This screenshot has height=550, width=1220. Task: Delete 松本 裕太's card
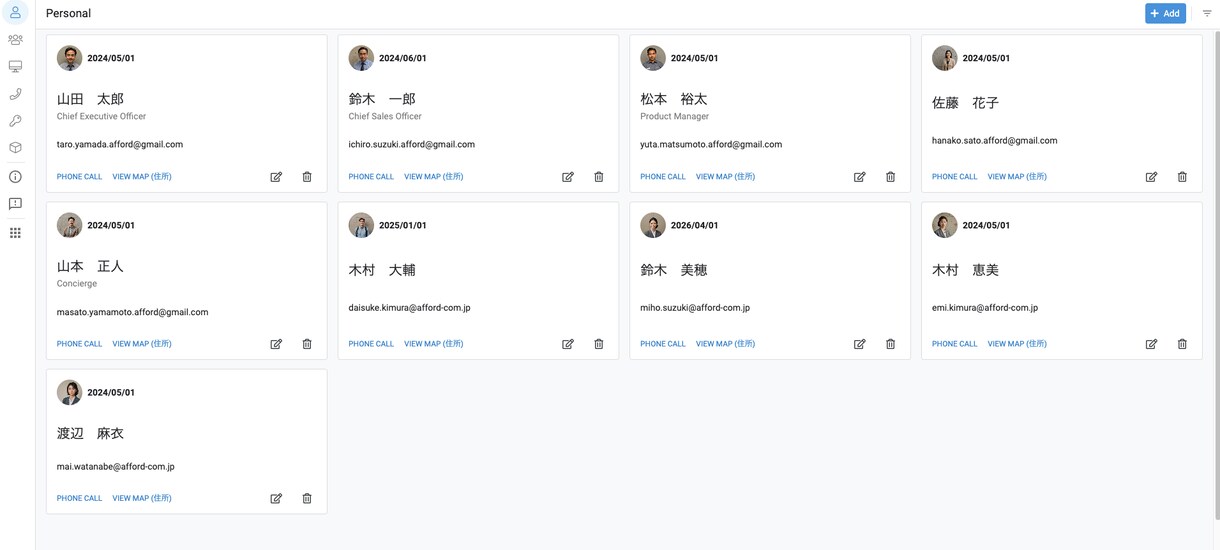(x=890, y=177)
